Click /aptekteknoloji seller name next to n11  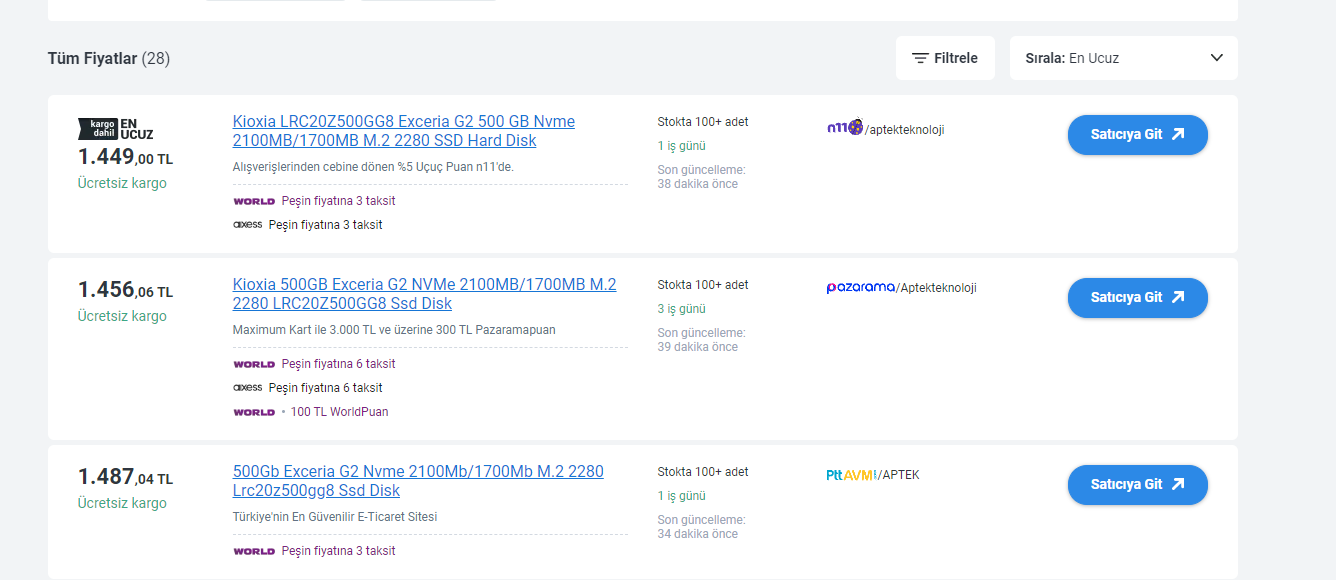coord(904,130)
